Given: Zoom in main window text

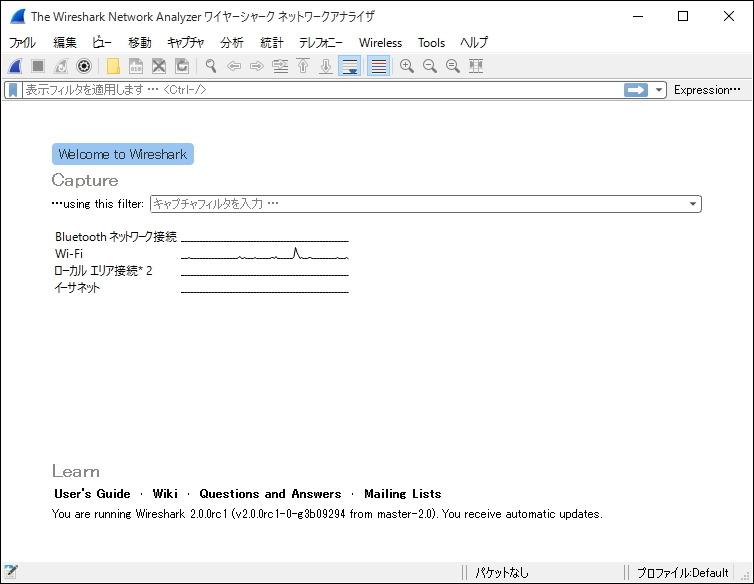Looking at the screenshot, I should coord(407,66).
